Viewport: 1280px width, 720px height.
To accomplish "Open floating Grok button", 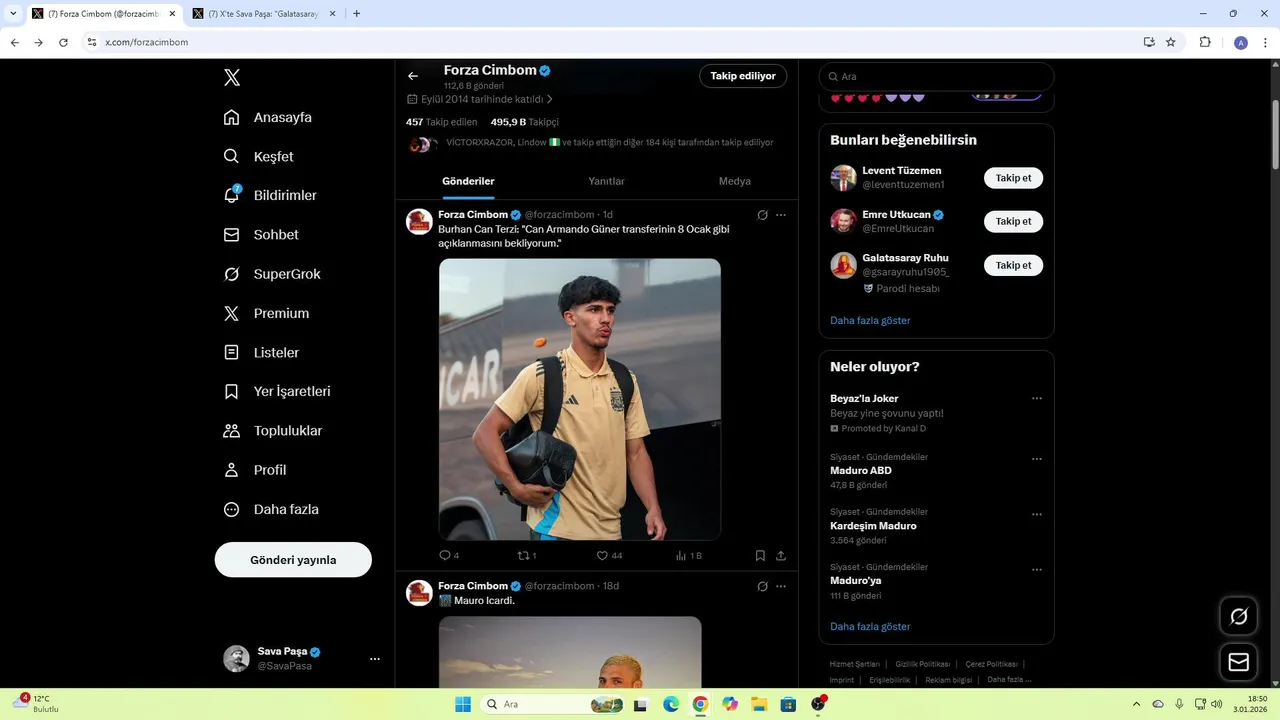I will pos(1239,616).
